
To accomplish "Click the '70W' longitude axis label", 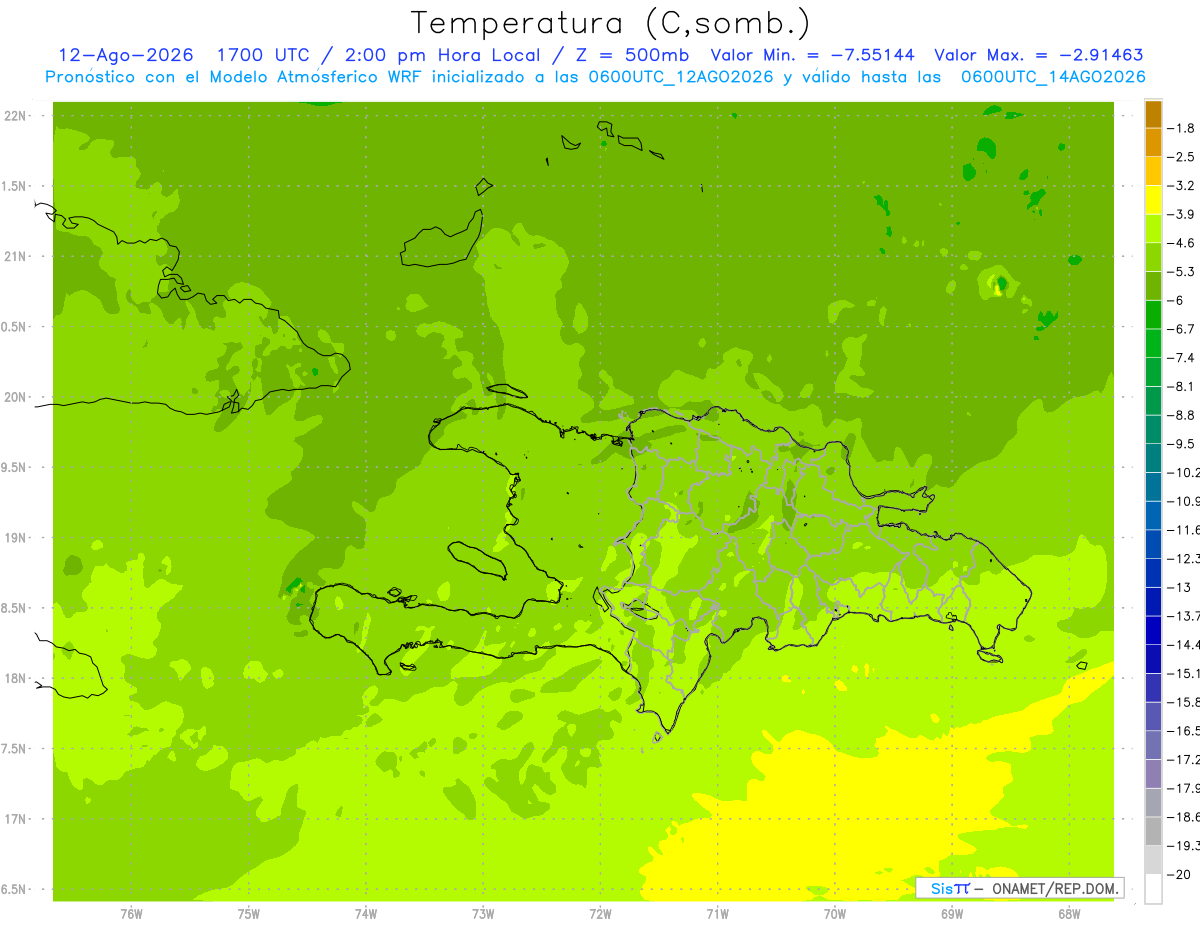I will pos(834,913).
